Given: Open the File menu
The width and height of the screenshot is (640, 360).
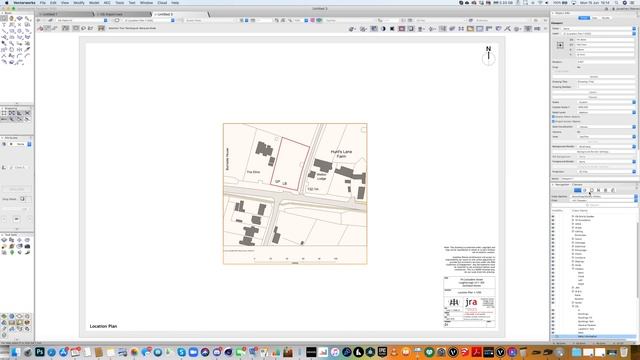Looking at the screenshot, I should point(42,2).
